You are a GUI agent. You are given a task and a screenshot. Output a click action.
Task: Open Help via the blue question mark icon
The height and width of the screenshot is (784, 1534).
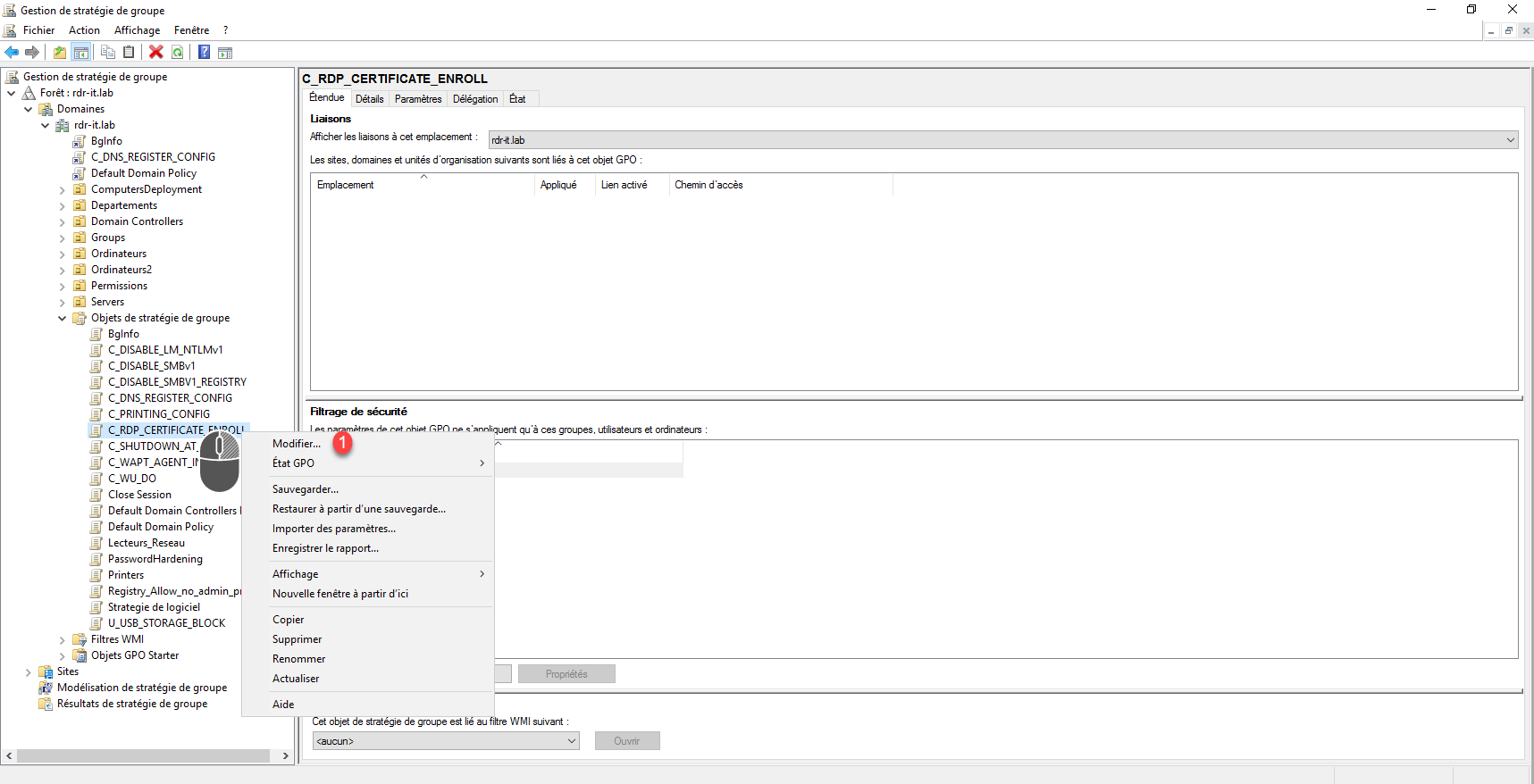coord(205,52)
